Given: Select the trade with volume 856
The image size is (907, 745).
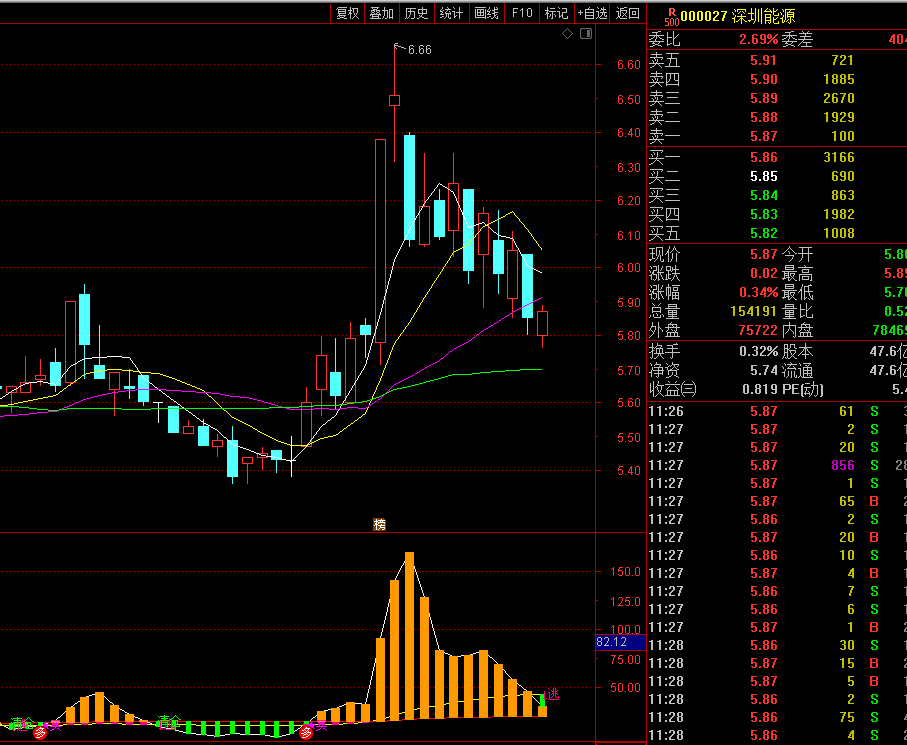Looking at the screenshot, I should coord(777,466).
